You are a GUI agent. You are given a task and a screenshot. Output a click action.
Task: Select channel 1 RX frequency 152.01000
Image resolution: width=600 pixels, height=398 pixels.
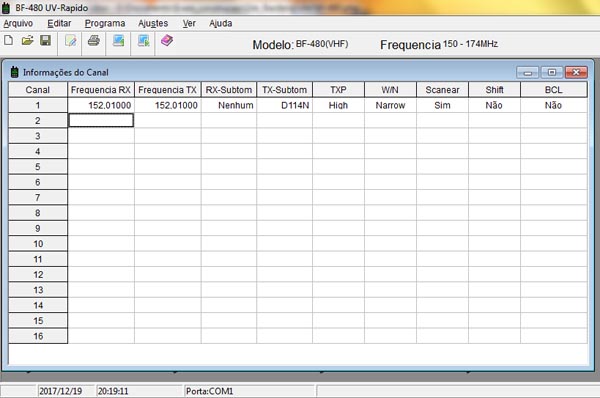(101, 105)
